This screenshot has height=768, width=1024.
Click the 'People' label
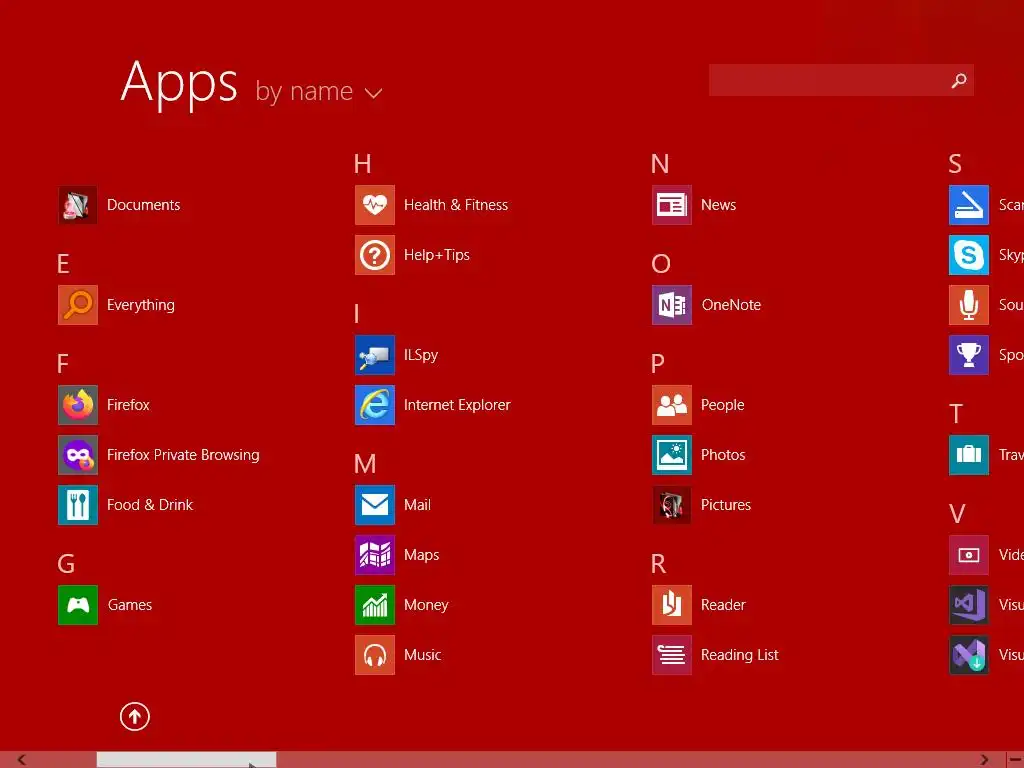point(723,406)
